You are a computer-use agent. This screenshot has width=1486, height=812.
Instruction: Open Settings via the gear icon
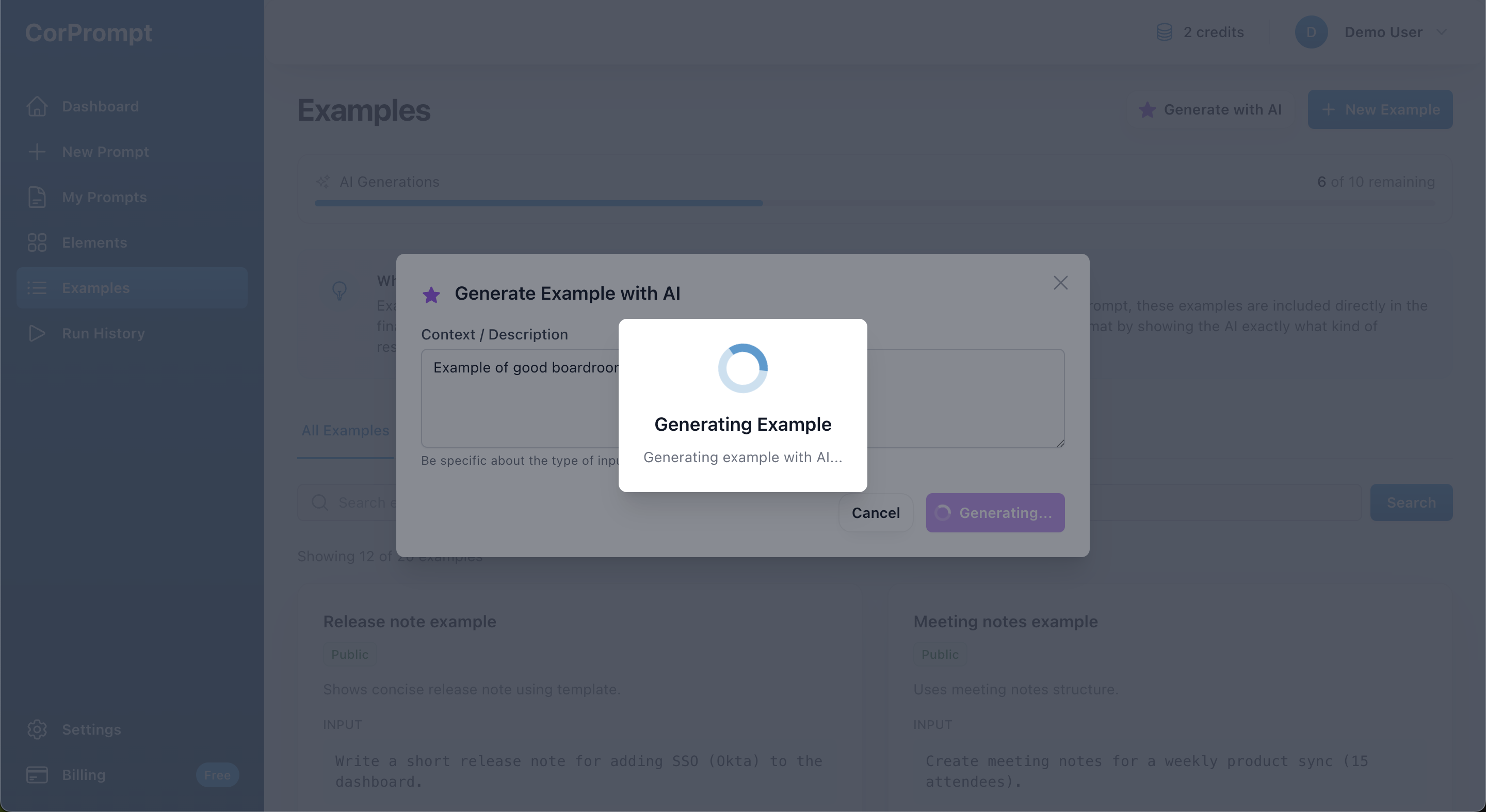click(37, 729)
